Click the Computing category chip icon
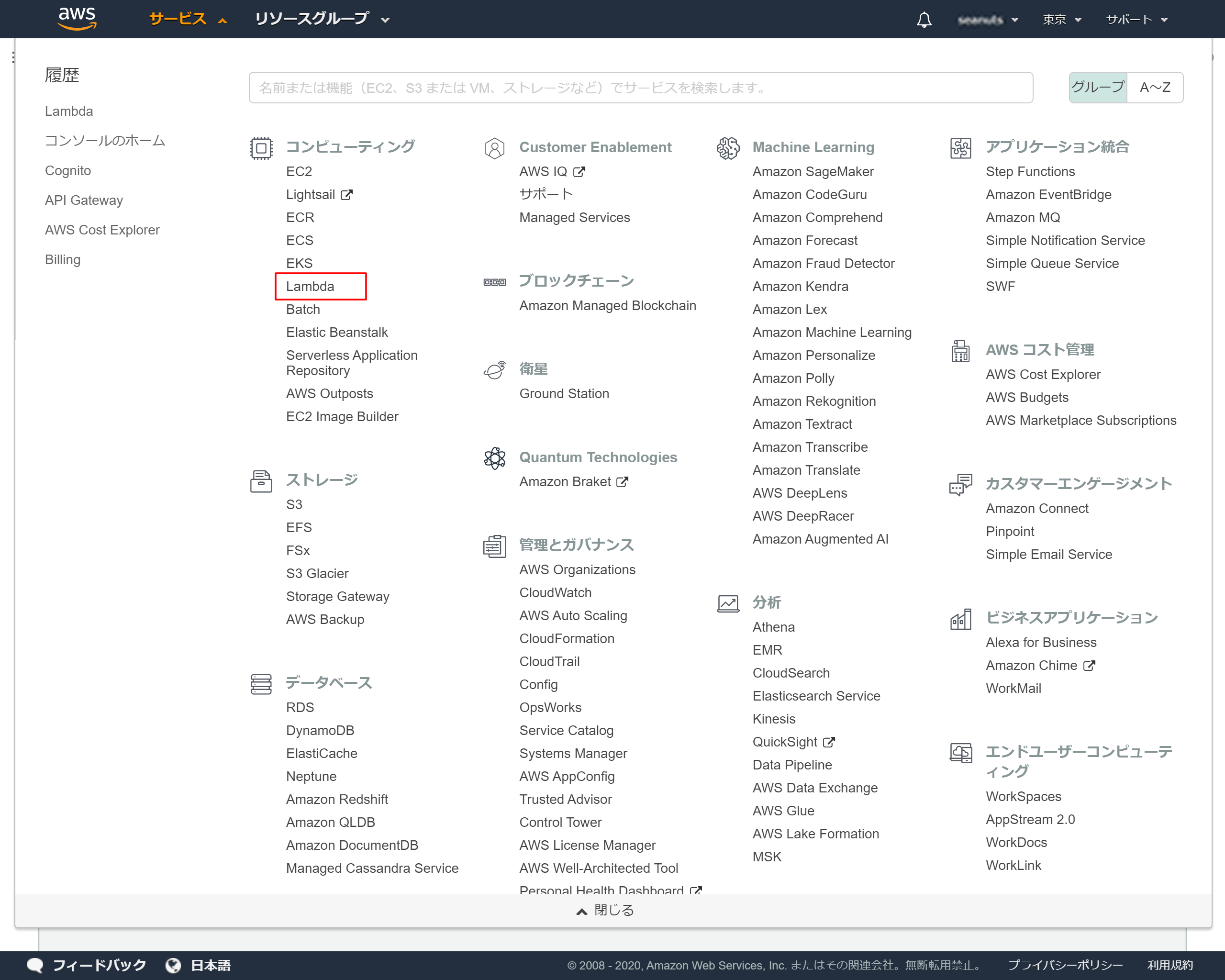Screen dimensions: 1225x980 tap(261, 148)
